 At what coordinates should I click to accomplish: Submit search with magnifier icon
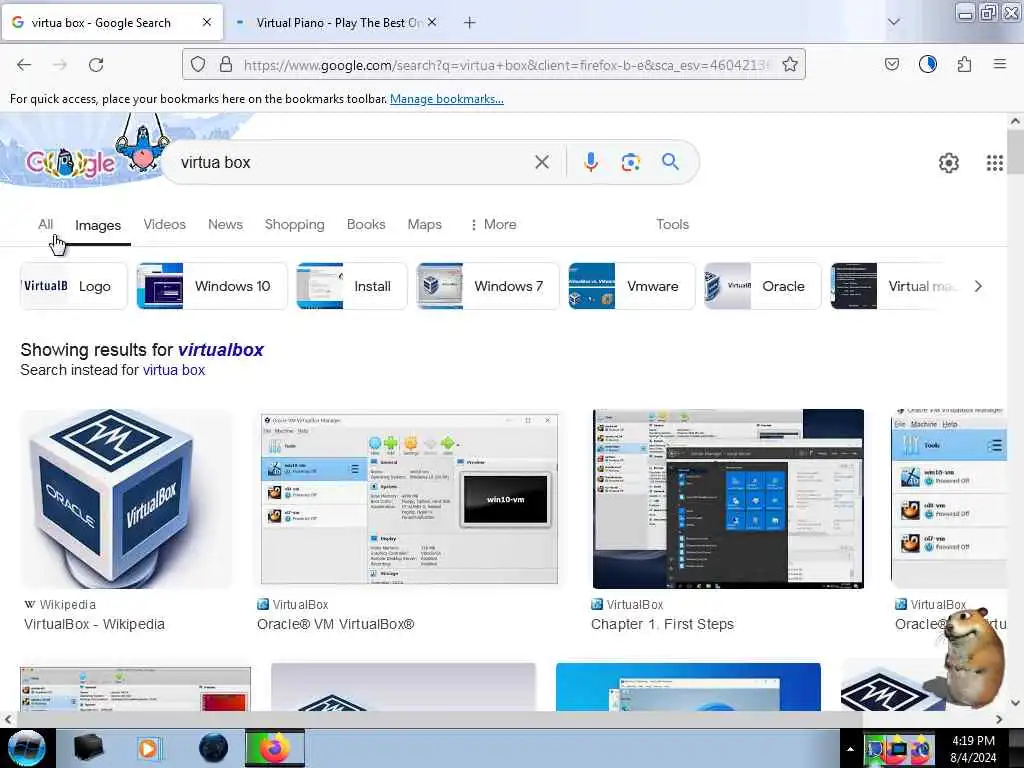point(670,162)
